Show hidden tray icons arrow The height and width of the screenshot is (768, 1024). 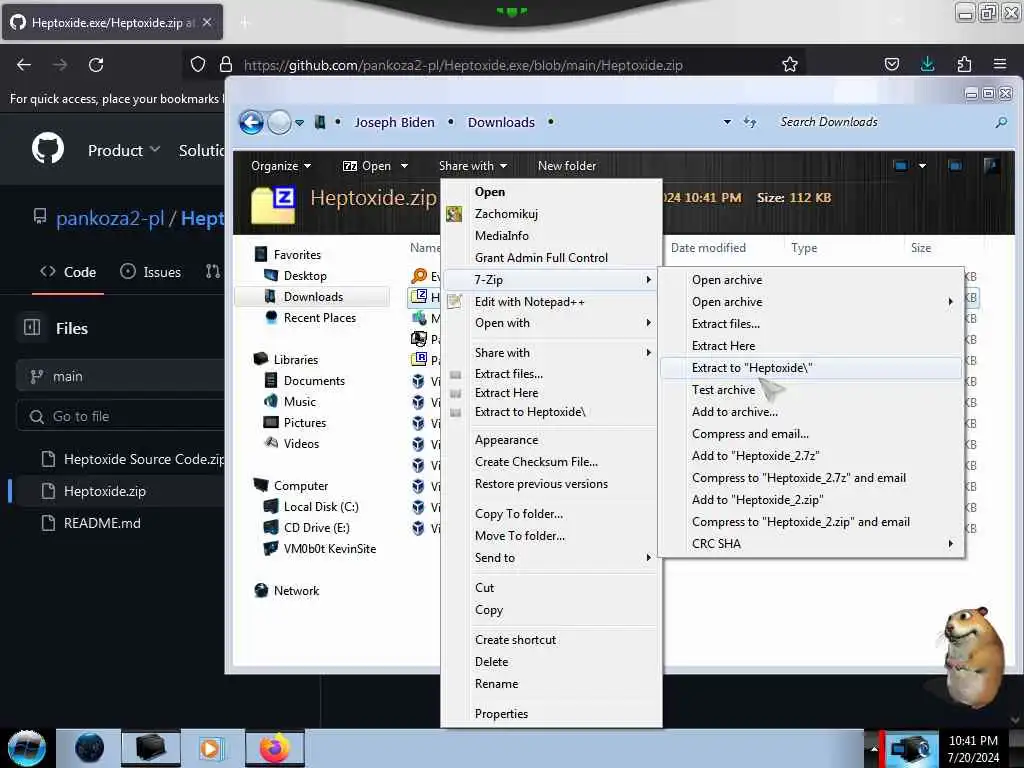coord(873,748)
